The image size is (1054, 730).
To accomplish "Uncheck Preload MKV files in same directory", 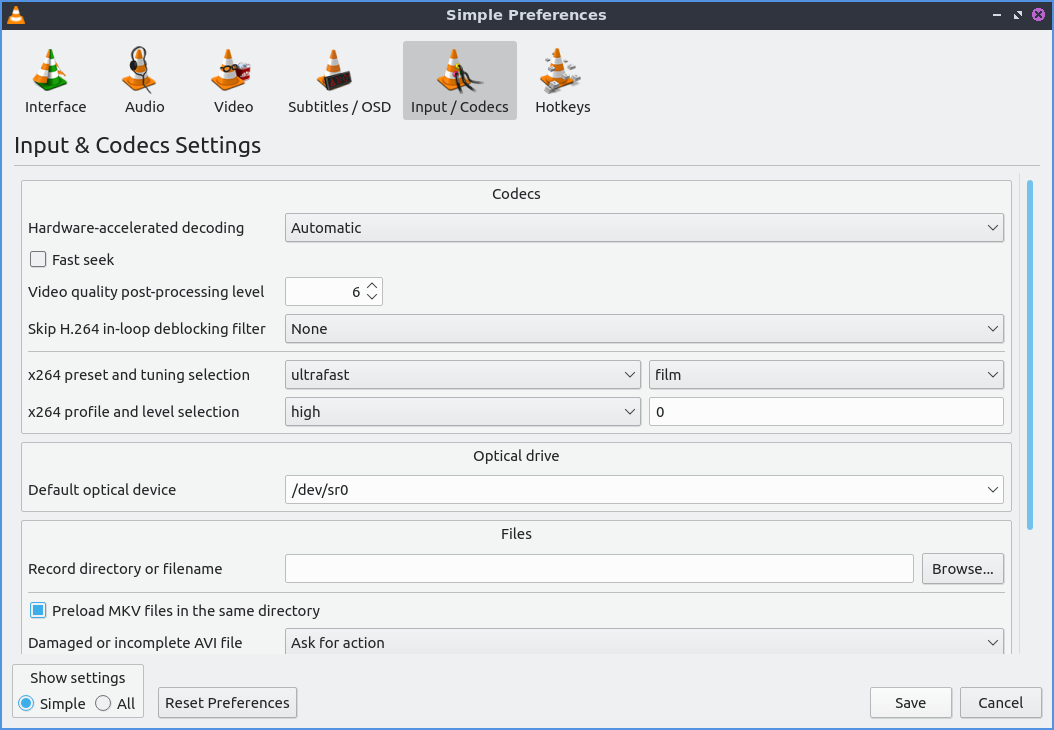I will tap(38, 610).
